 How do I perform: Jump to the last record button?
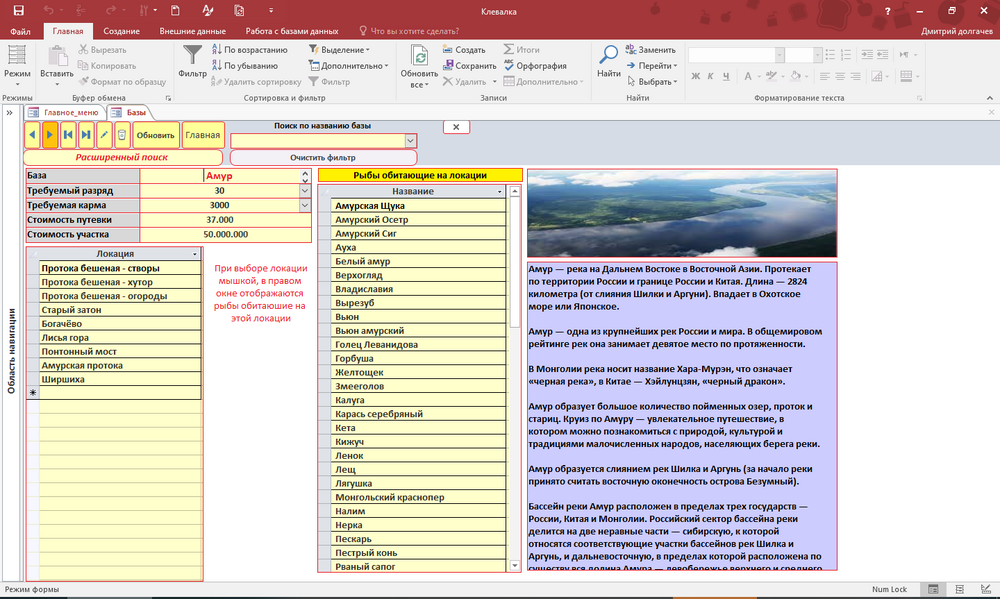[86, 134]
